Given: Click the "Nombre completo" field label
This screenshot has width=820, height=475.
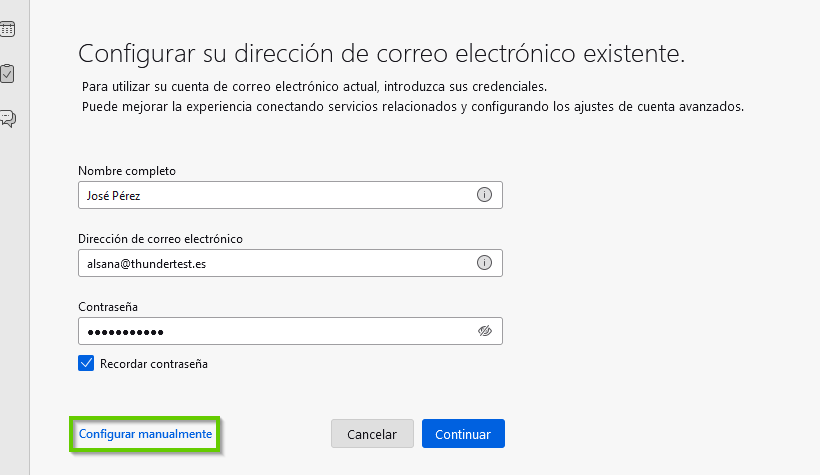Looking at the screenshot, I should tap(127, 171).
